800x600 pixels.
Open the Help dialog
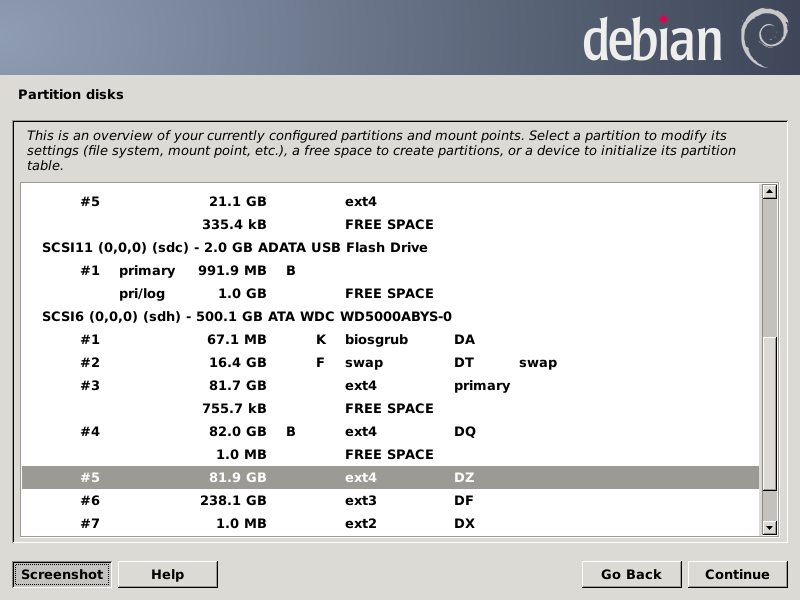point(167,574)
